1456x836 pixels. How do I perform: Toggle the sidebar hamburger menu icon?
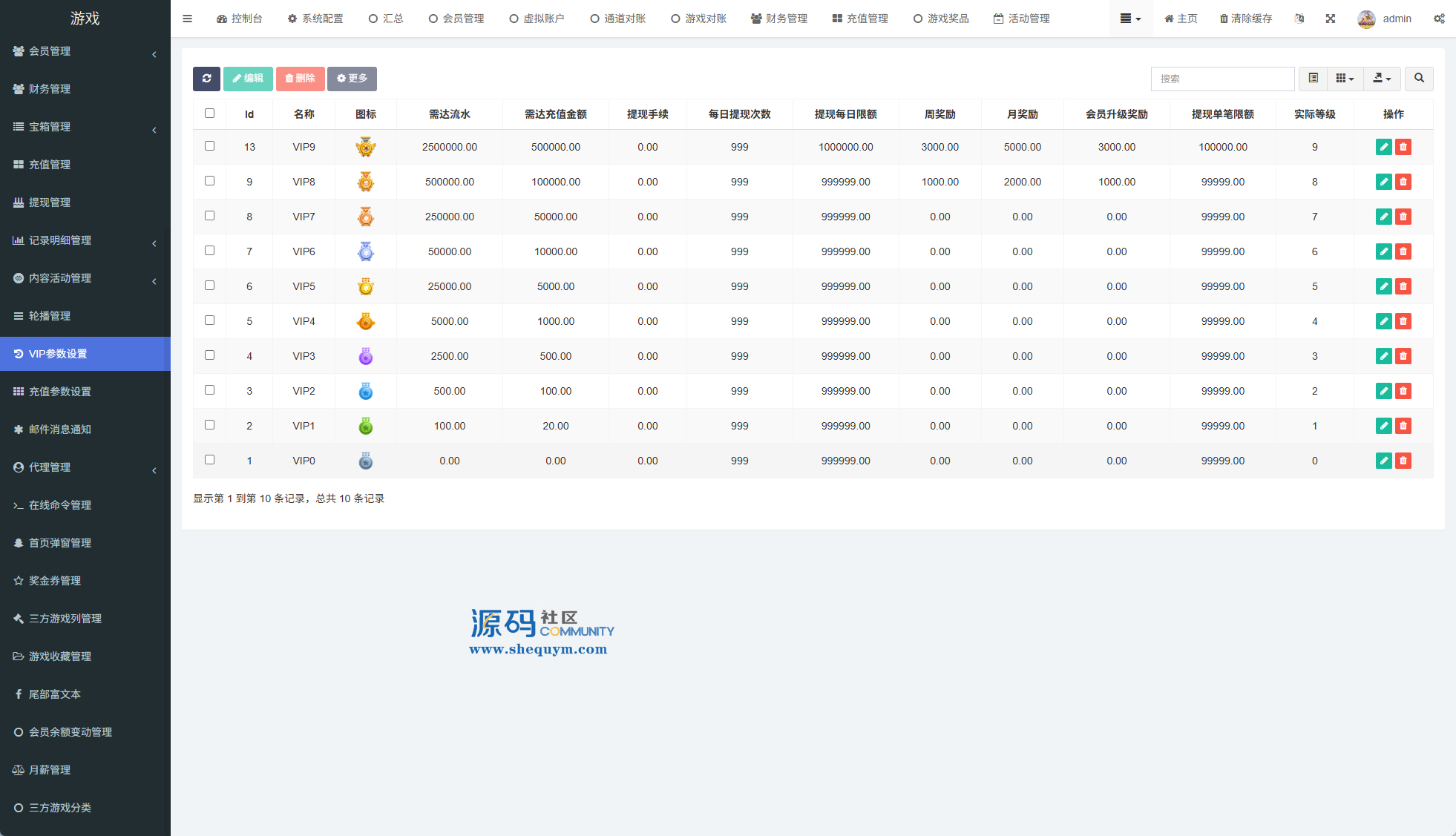[x=187, y=19]
